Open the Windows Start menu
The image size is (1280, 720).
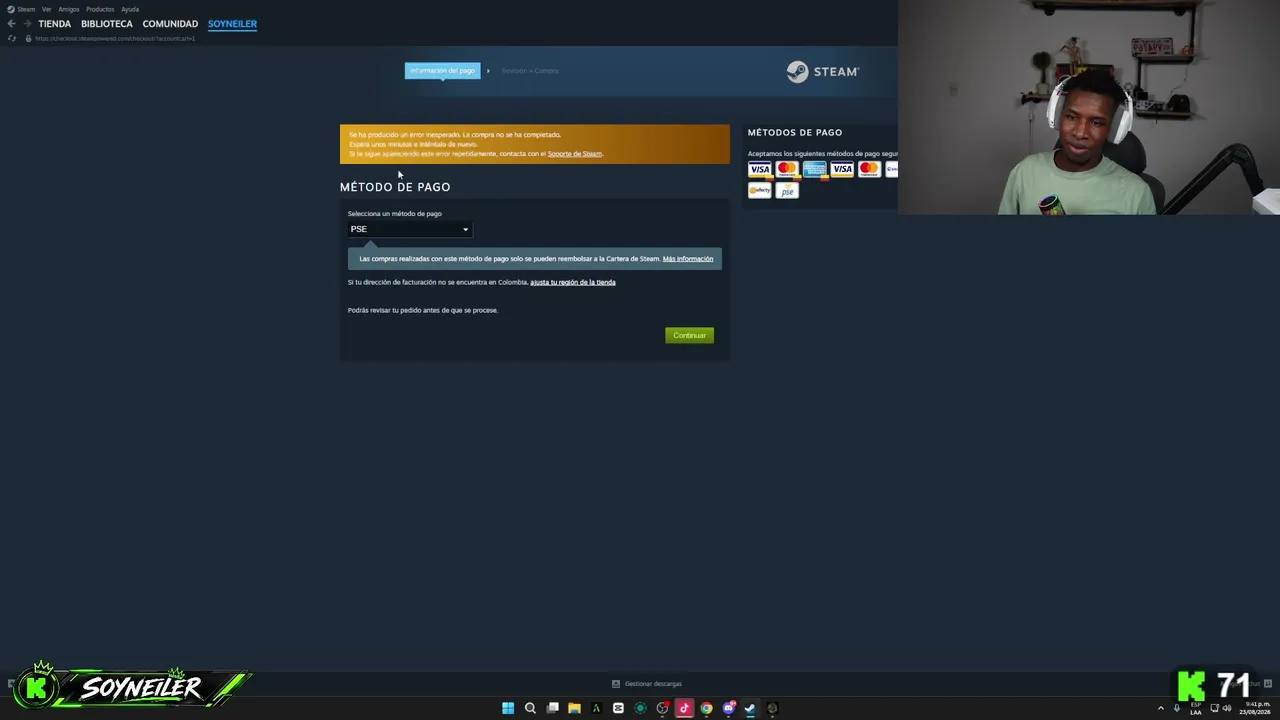pos(508,708)
